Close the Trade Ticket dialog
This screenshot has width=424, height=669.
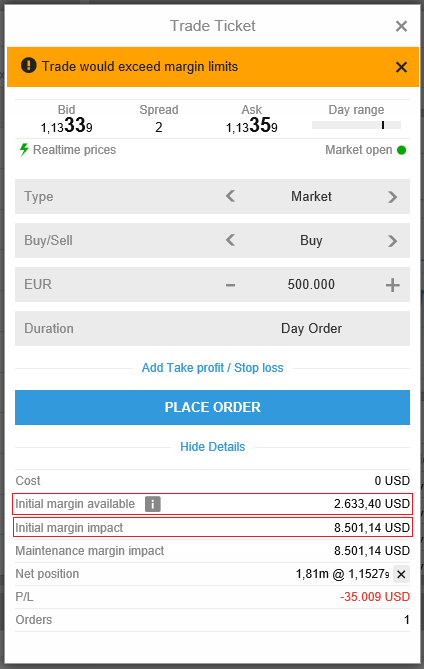coord(401,26)
